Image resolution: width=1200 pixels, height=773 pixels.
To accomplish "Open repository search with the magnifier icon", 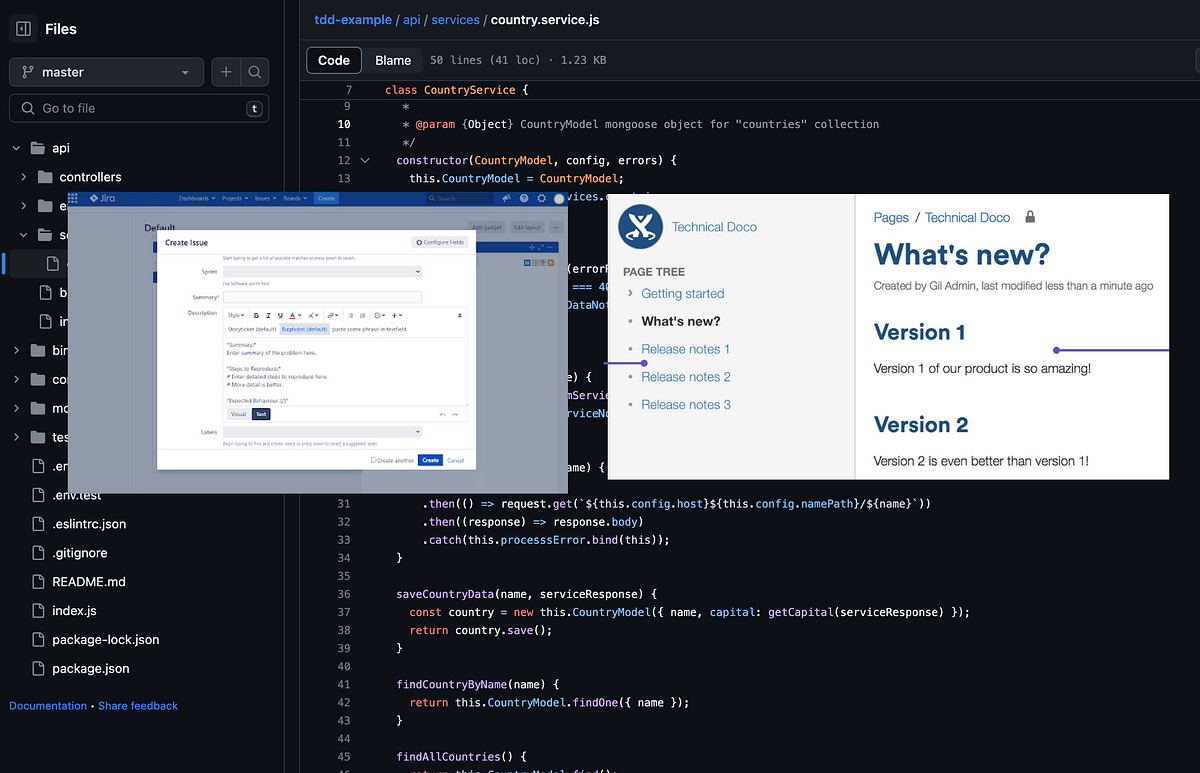I will point(254,72).
